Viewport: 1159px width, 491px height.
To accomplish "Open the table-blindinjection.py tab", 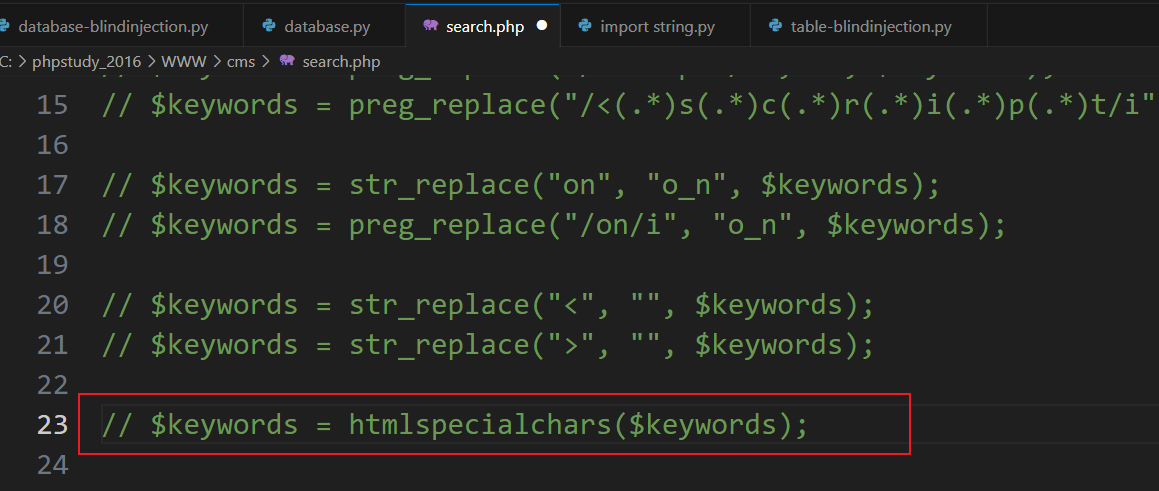I will coord(869,27).
